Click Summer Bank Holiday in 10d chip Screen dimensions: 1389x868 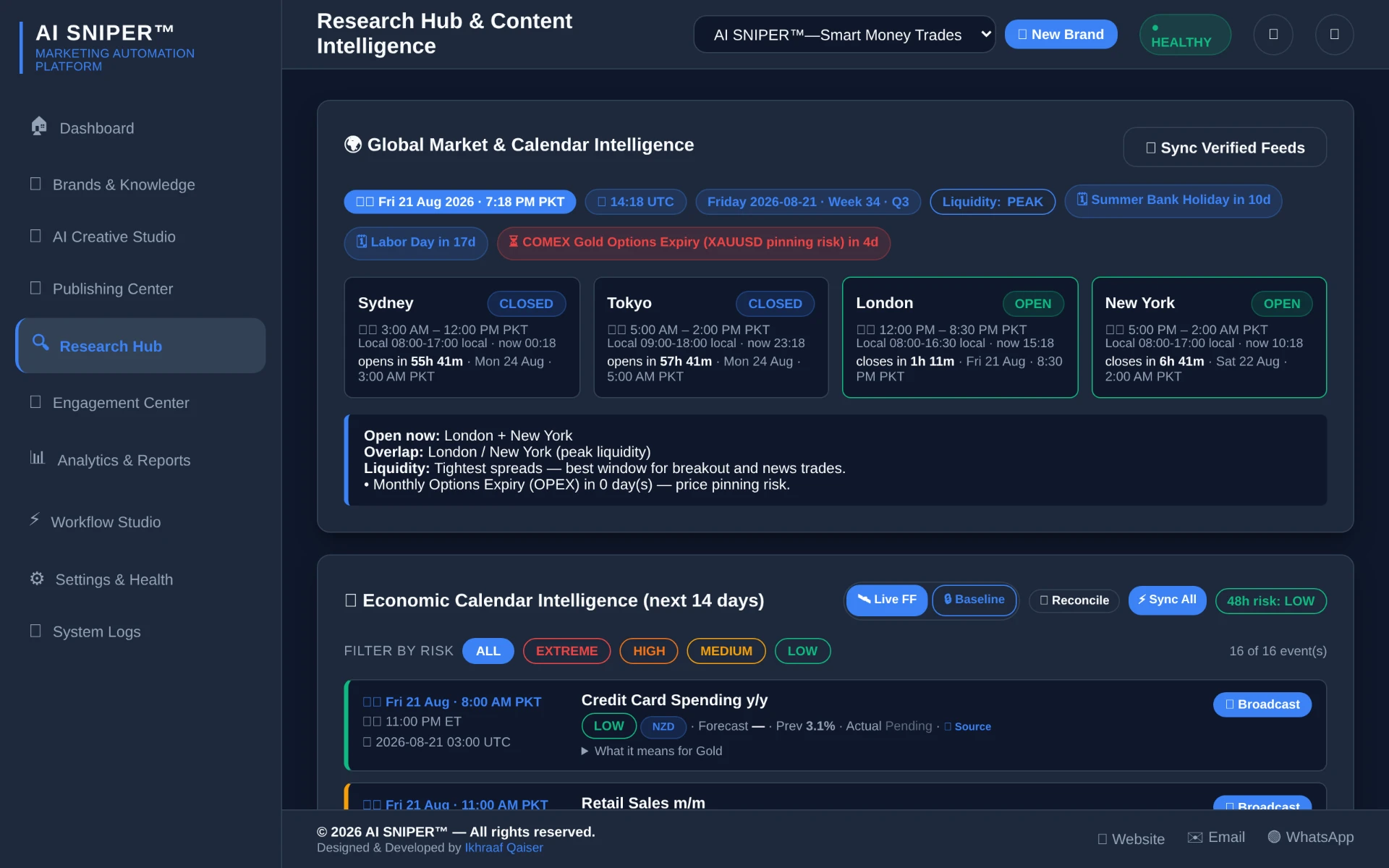[1173, 200]
